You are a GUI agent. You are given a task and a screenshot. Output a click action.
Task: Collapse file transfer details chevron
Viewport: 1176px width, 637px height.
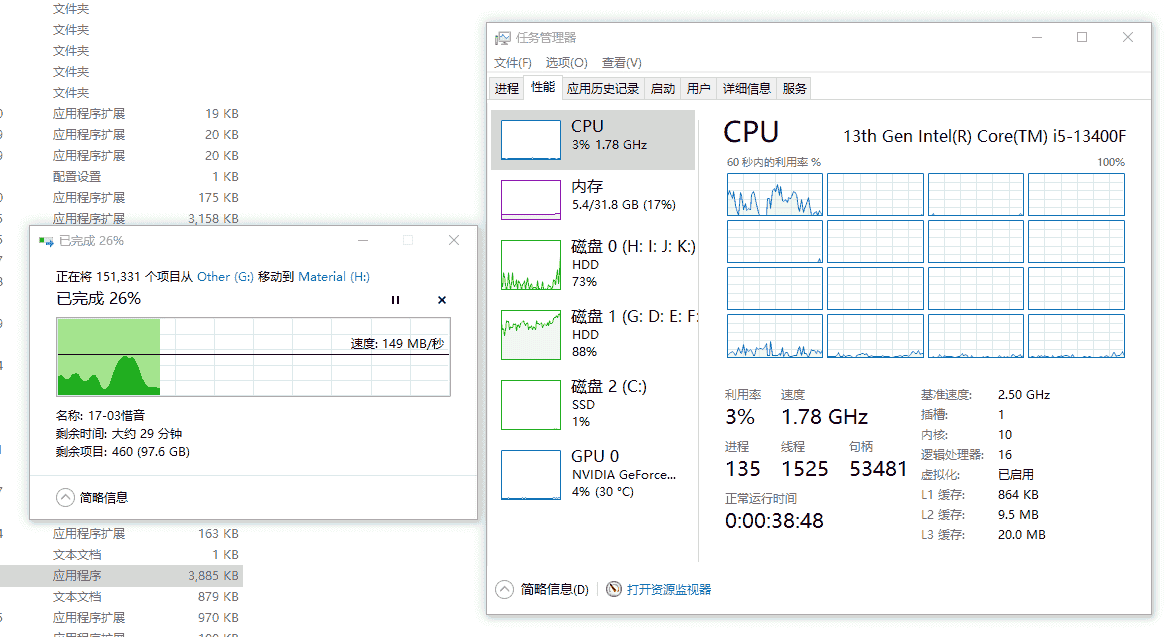66,497
